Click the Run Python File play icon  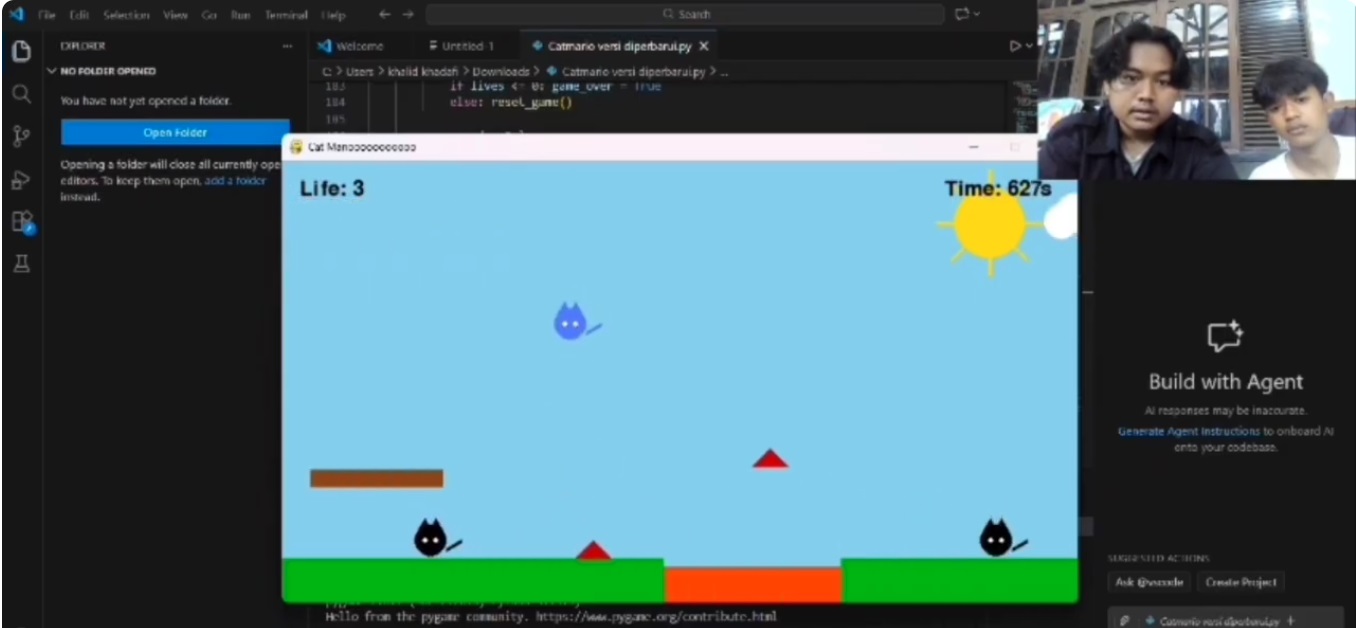(x=1014, y=46)
